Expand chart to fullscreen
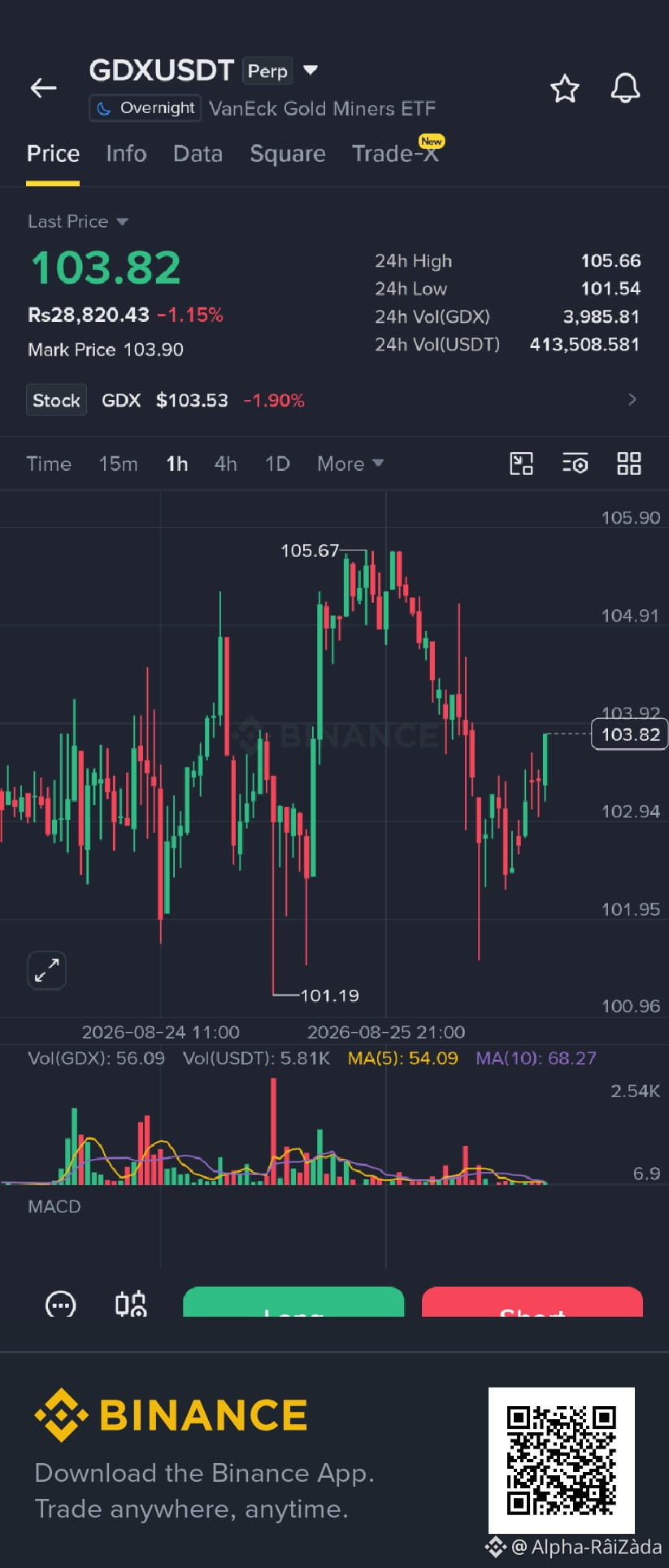Viewport: 669px width, 1568px height. point(46,970)
